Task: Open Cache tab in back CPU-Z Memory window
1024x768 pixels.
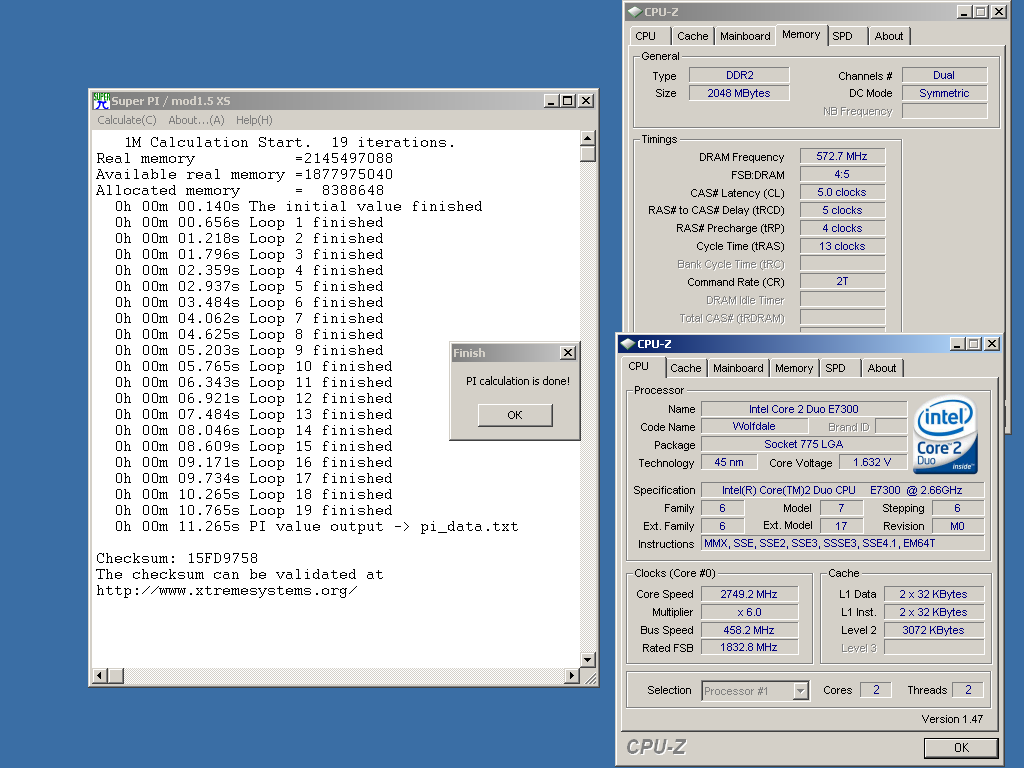Action: coord(693,37)
